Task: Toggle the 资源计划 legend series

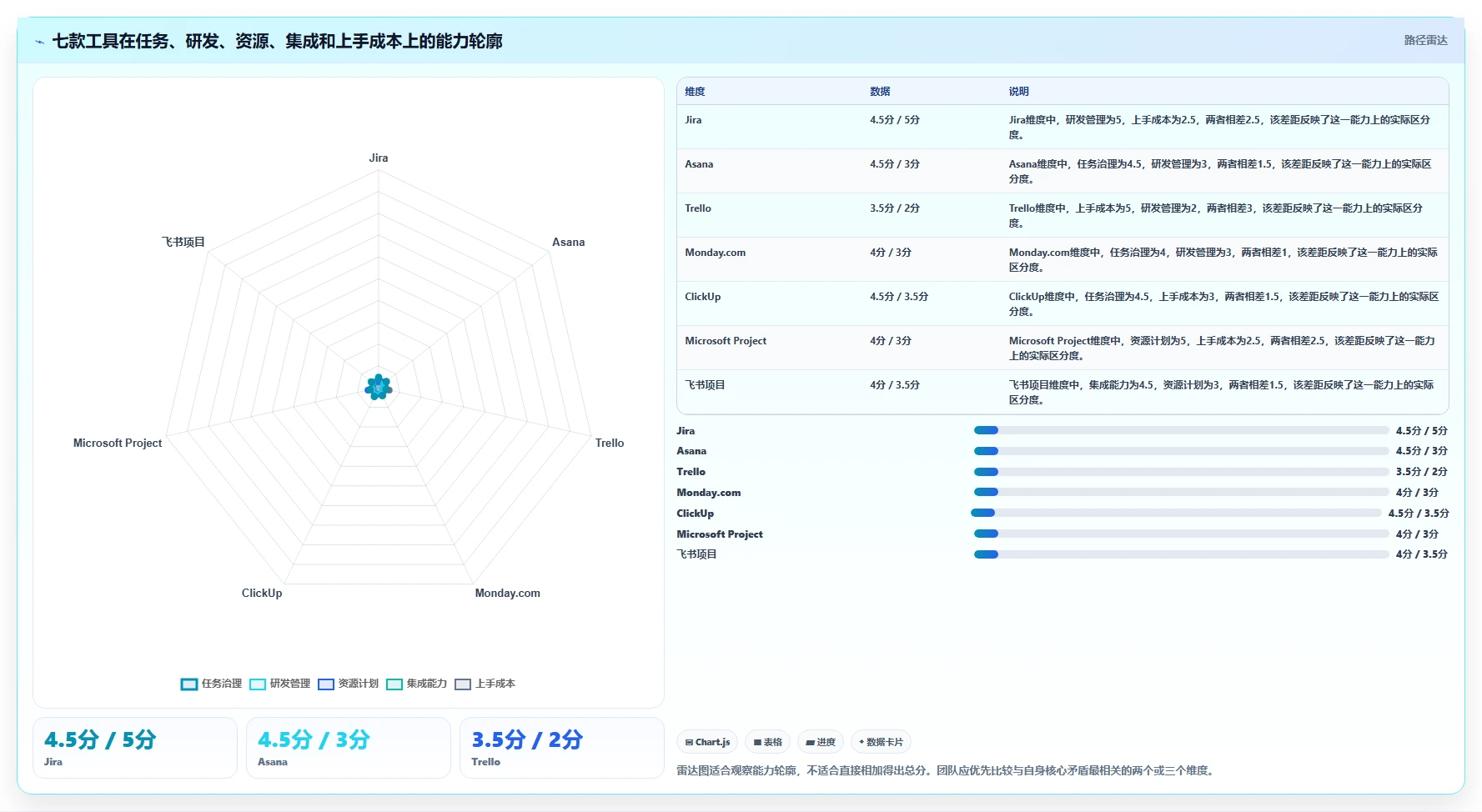Action: coord(348,684)
